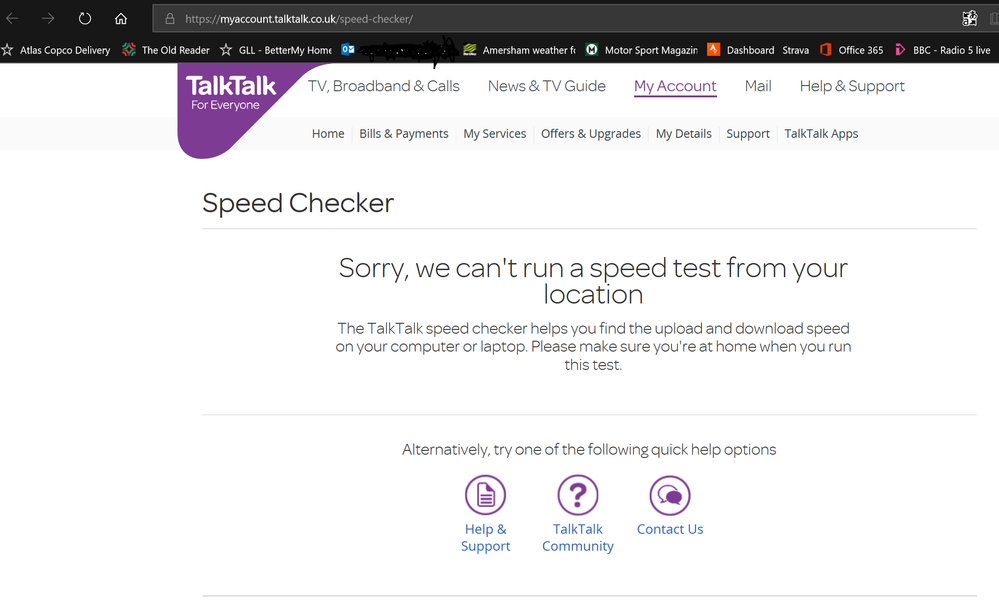Go to Offers & Upgrades

point(590,134)
